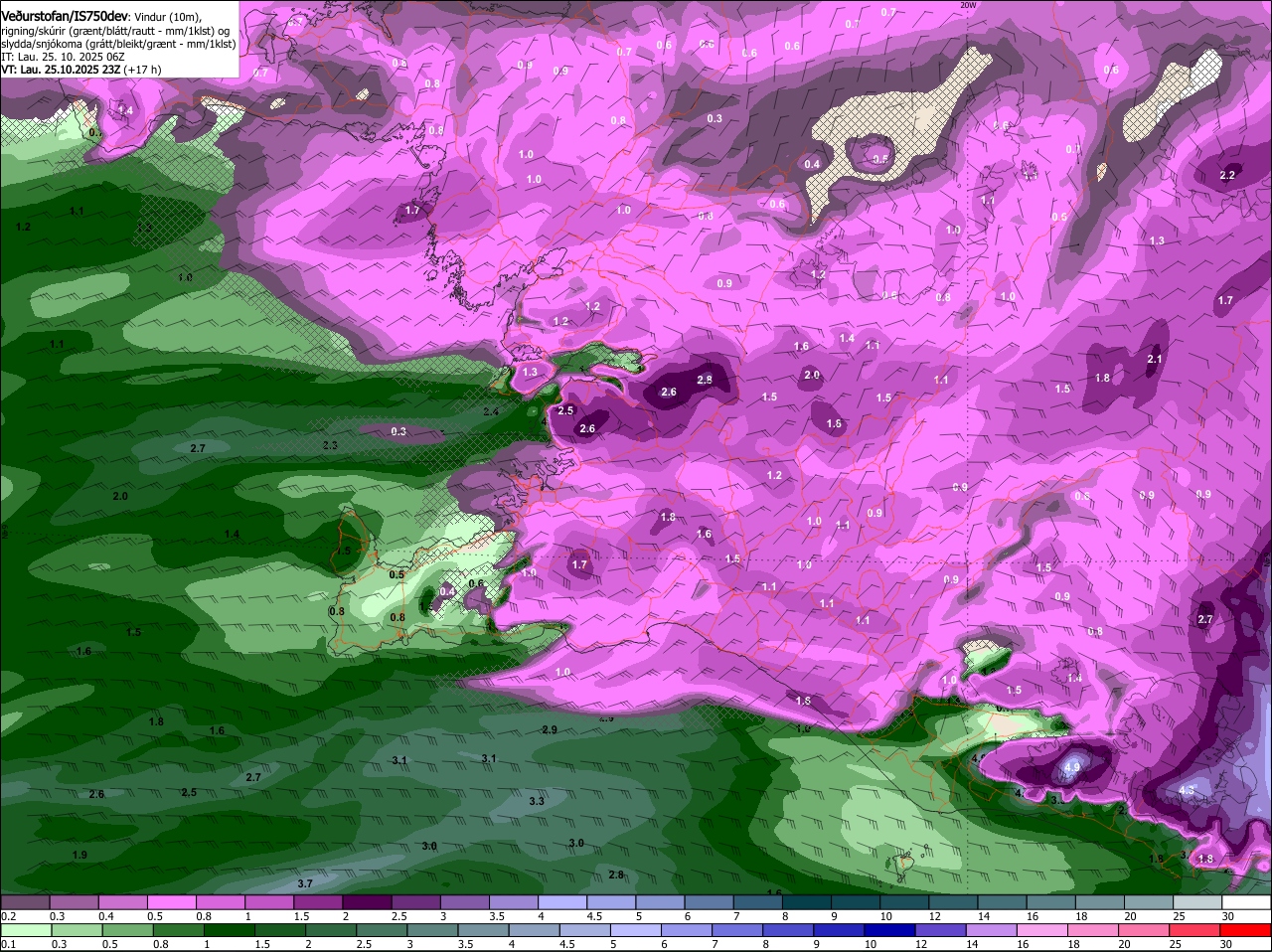
Task: Click the '3.7' rain value on the map
Action: coord(305,883)
